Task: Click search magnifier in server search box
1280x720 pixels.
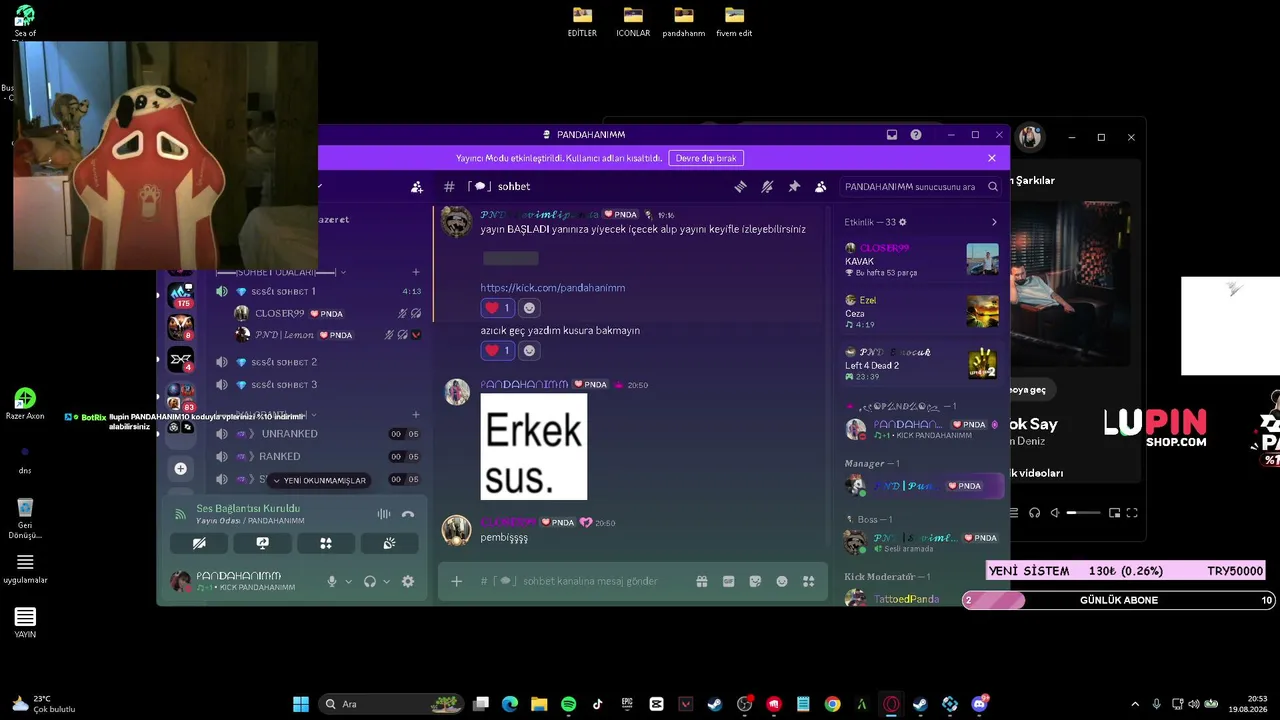Action: coord(993,187)
